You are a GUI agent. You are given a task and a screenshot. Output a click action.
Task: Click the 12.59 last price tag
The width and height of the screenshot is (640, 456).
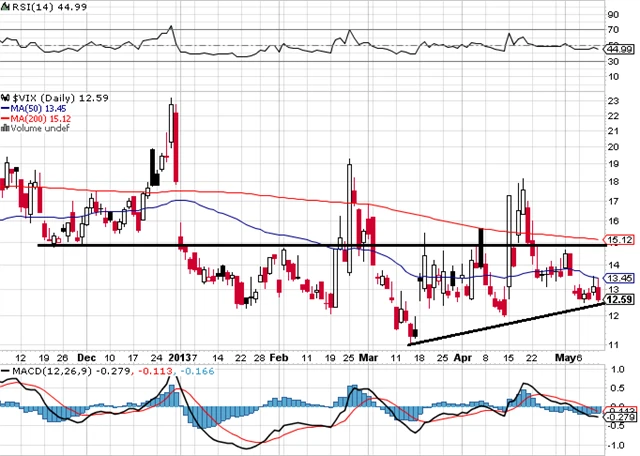[619, 298]
